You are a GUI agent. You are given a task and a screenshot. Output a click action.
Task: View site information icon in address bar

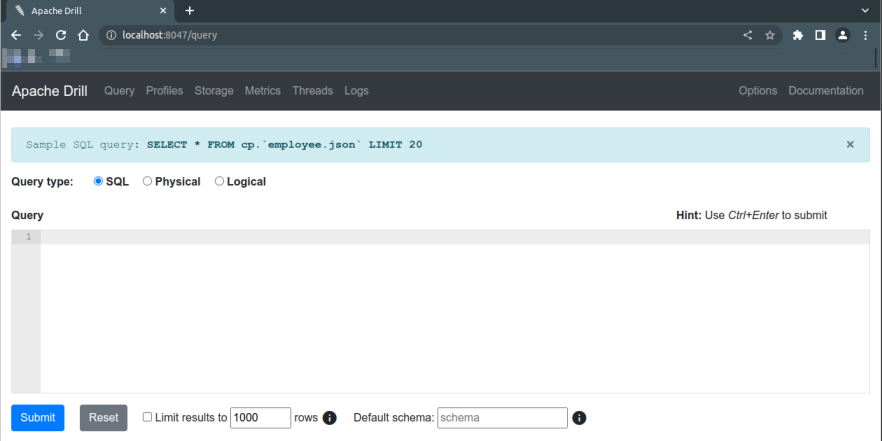click(111, 35)
